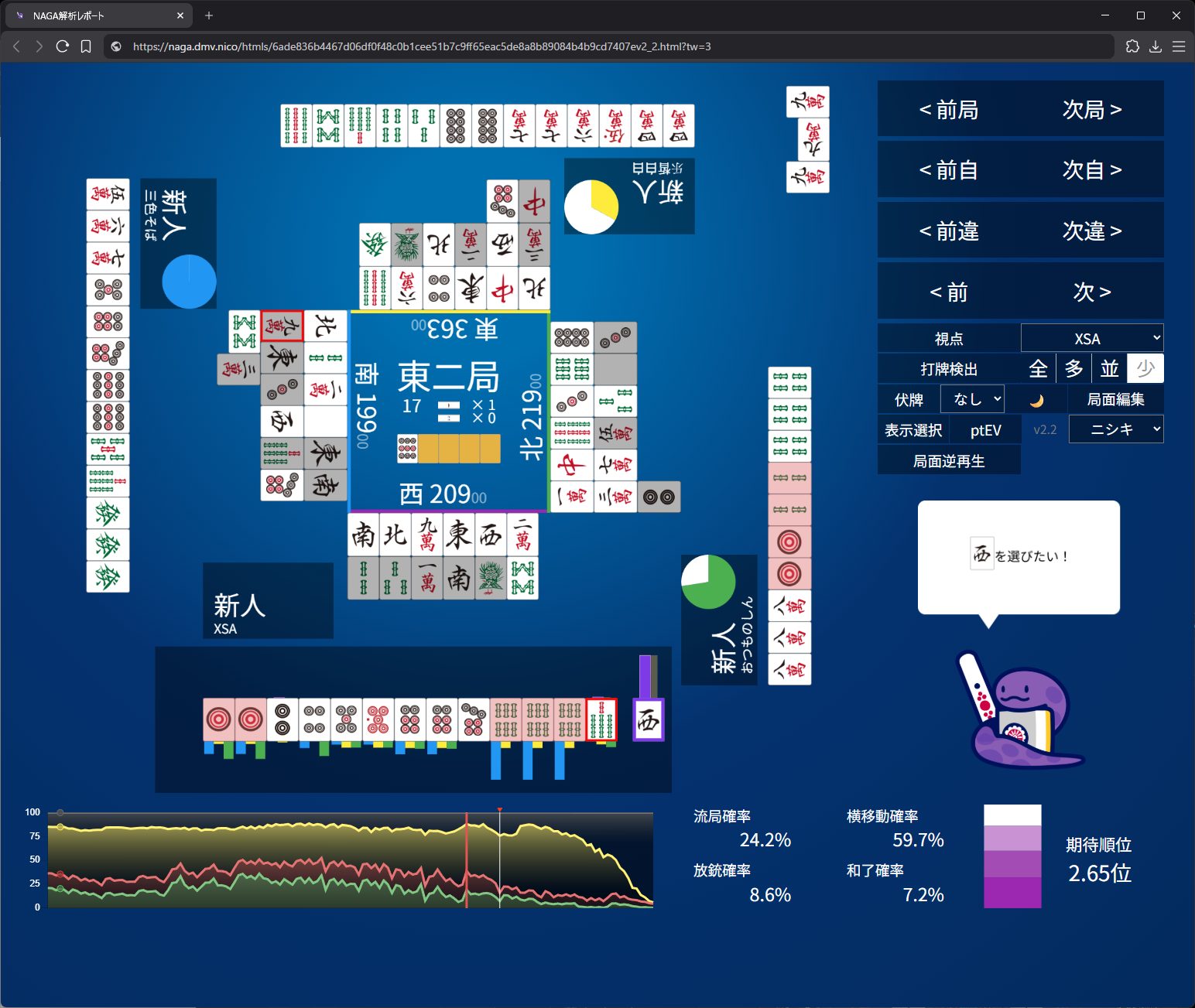1195x1008 pixels.
Task: Click the browser reload icon
Action: 63,46
